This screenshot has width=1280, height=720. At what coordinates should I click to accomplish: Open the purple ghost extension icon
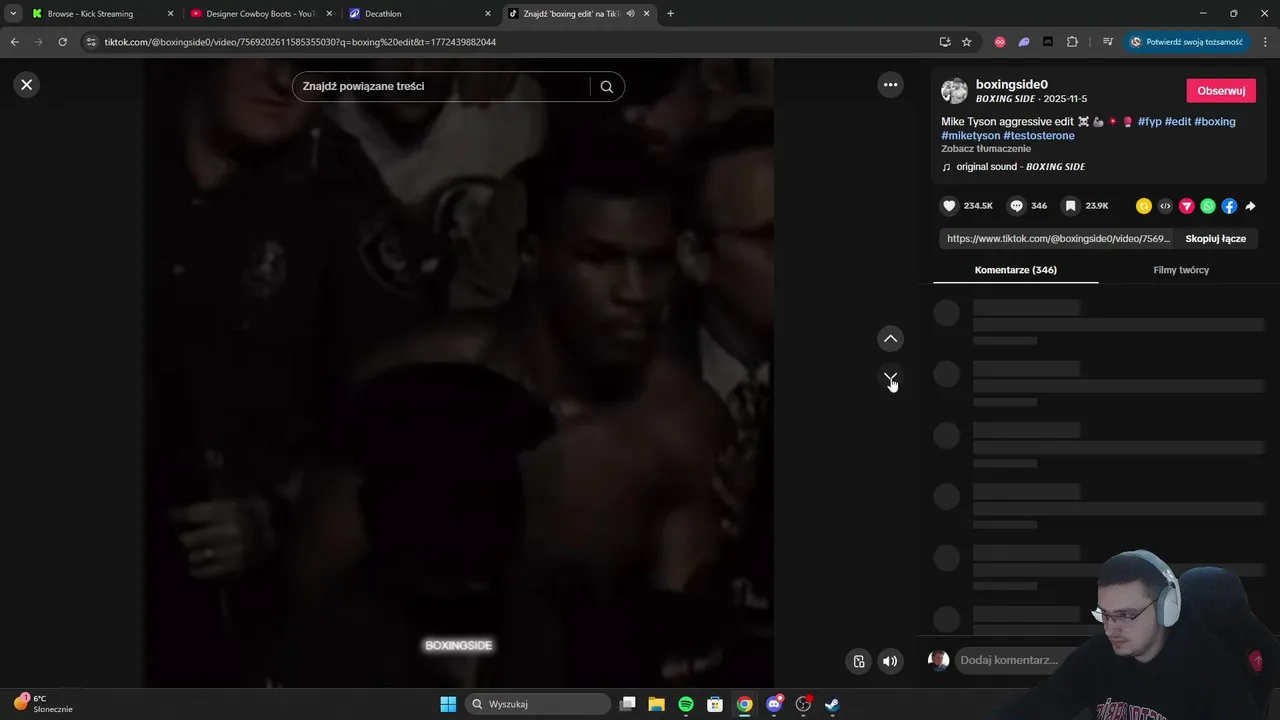pyautogui.click(x=1024, y=42)
